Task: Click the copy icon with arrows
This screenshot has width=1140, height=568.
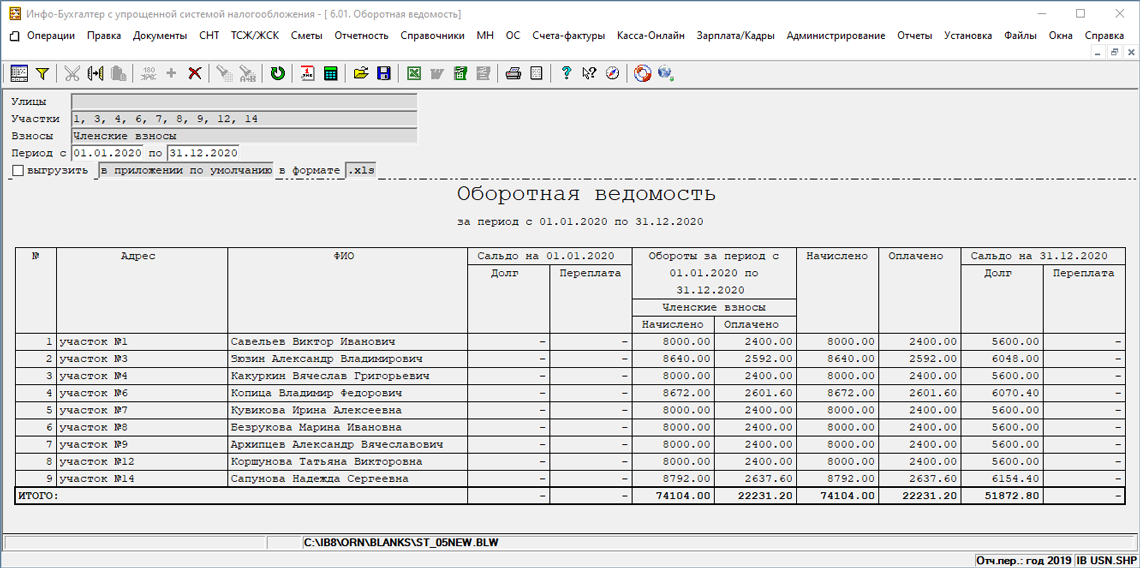Action: [x=95, y=73]
